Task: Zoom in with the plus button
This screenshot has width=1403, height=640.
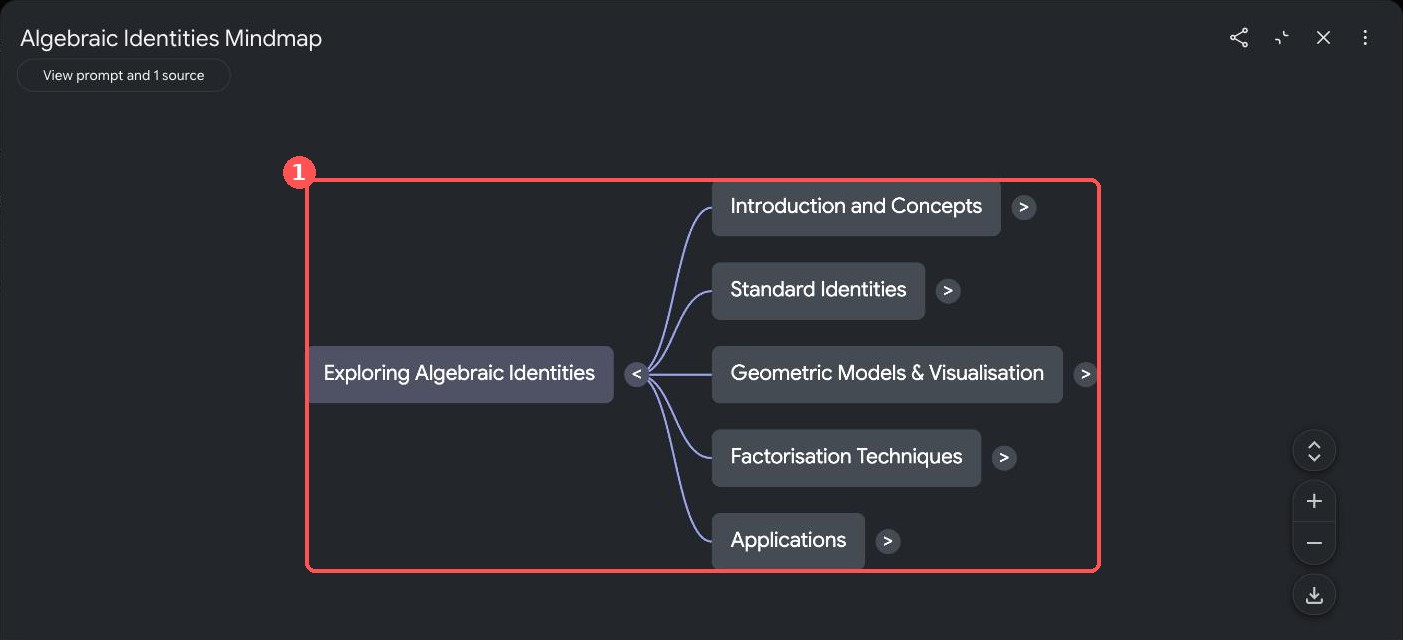Action: (1314, 501)
